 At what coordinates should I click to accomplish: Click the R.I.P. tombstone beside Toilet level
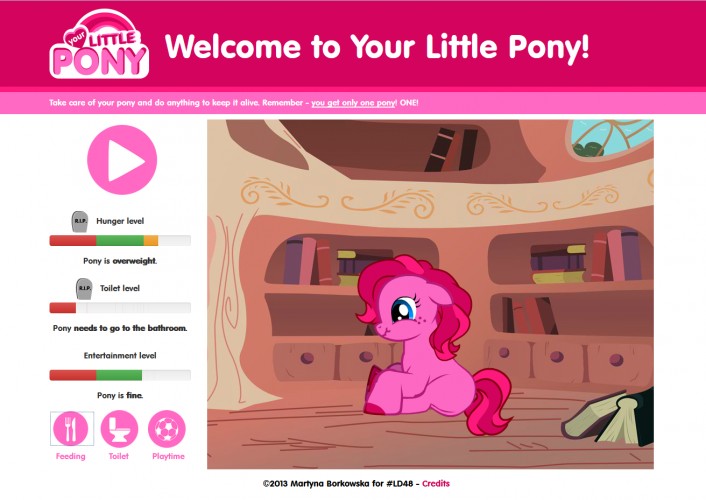coord(84,289)
